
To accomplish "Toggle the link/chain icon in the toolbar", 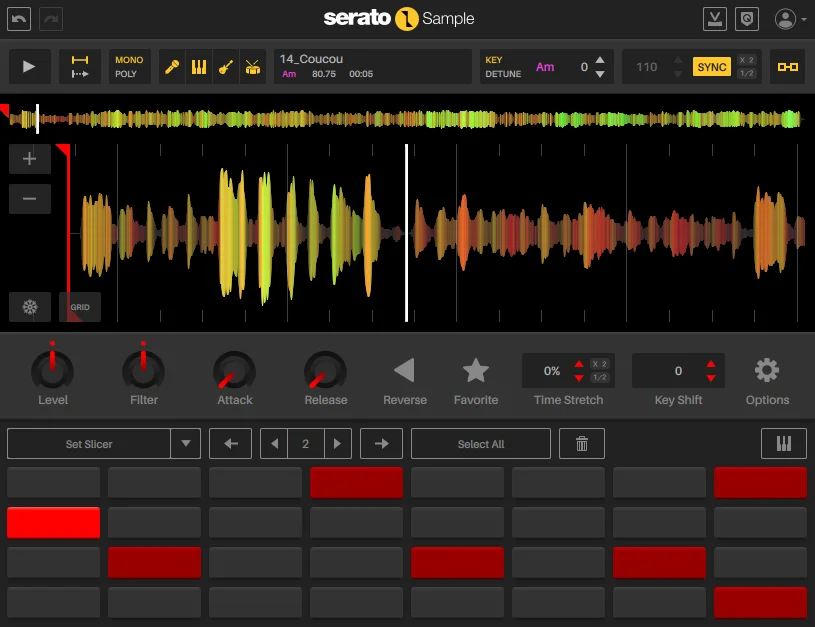I will [x=787, y=67].
